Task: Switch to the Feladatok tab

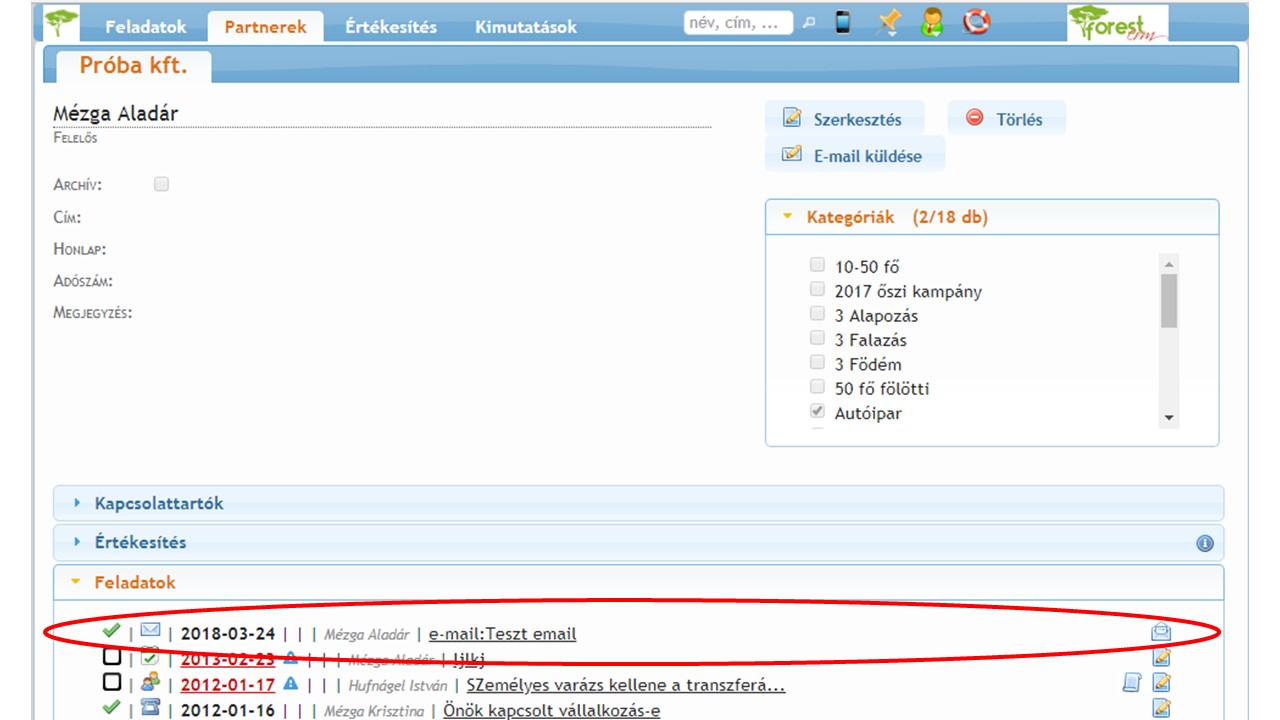Action: pos(145,27)
